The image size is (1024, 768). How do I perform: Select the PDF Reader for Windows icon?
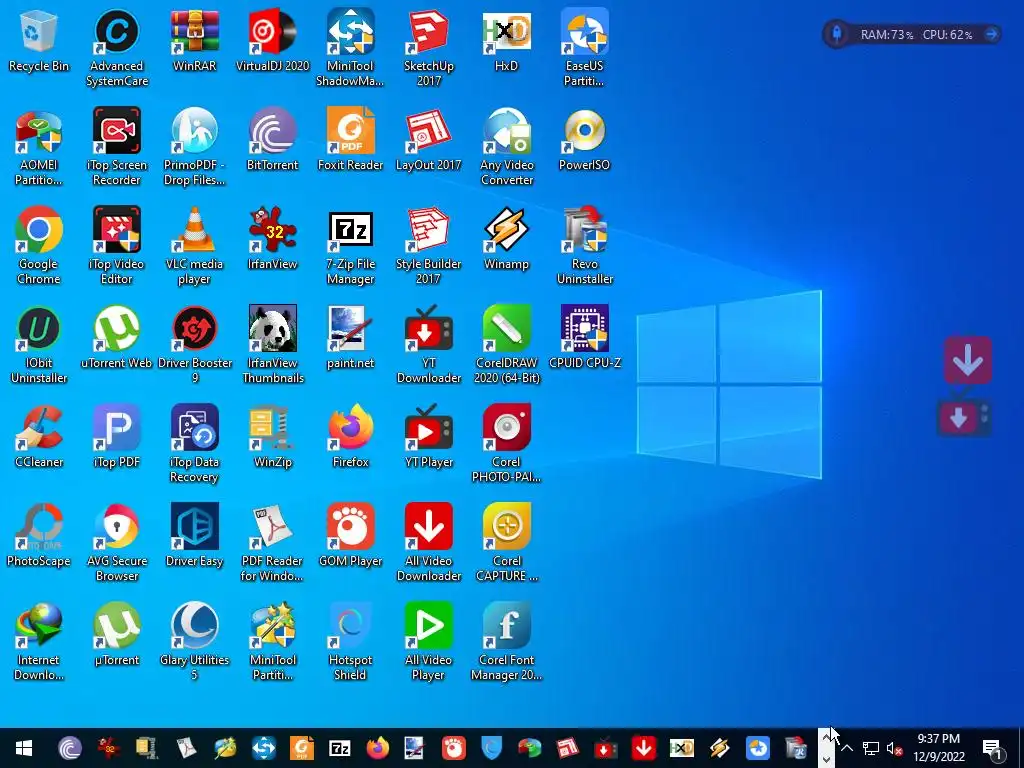[272, 543]
